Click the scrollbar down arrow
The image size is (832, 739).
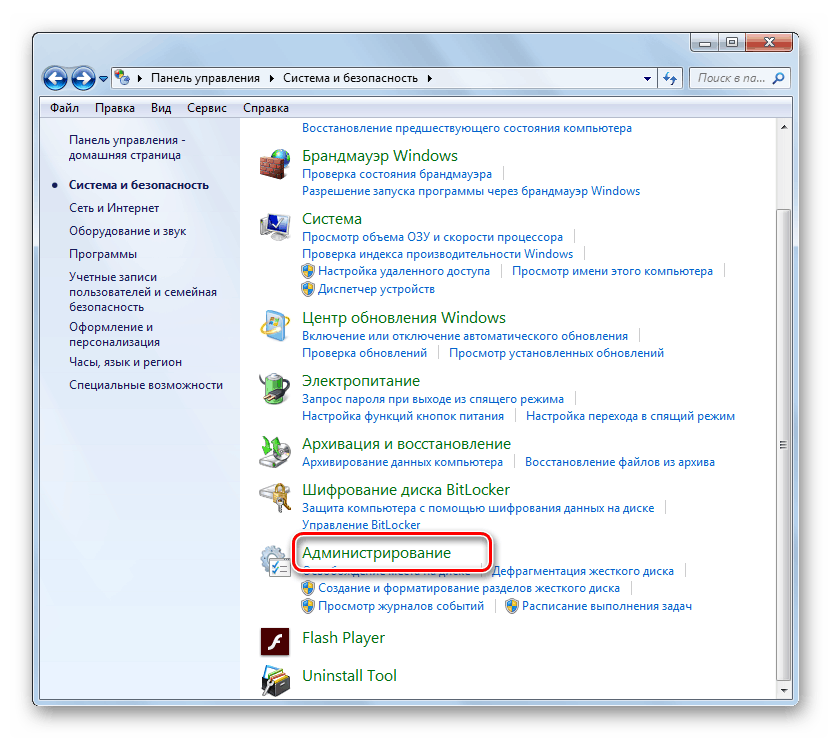pos(783,692)
